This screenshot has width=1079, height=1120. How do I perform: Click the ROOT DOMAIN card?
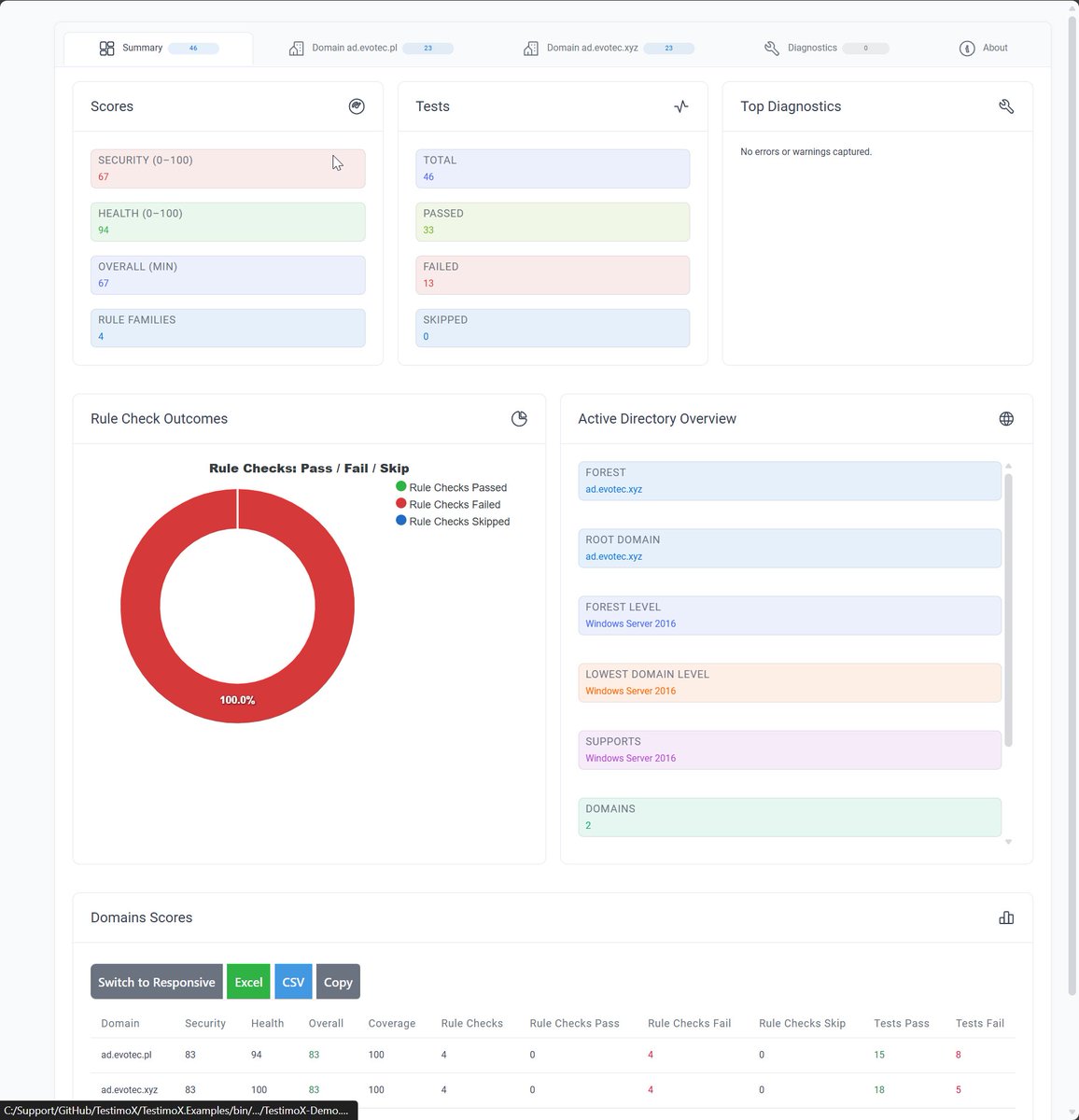click(790, 548)
